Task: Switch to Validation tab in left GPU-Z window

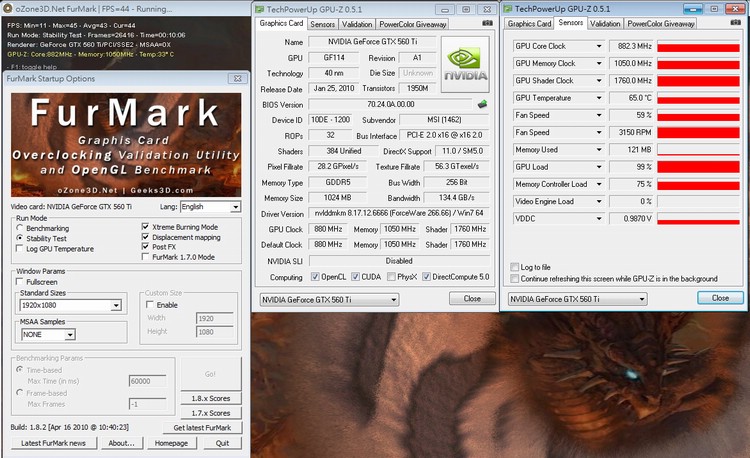Action: point(357,24)
